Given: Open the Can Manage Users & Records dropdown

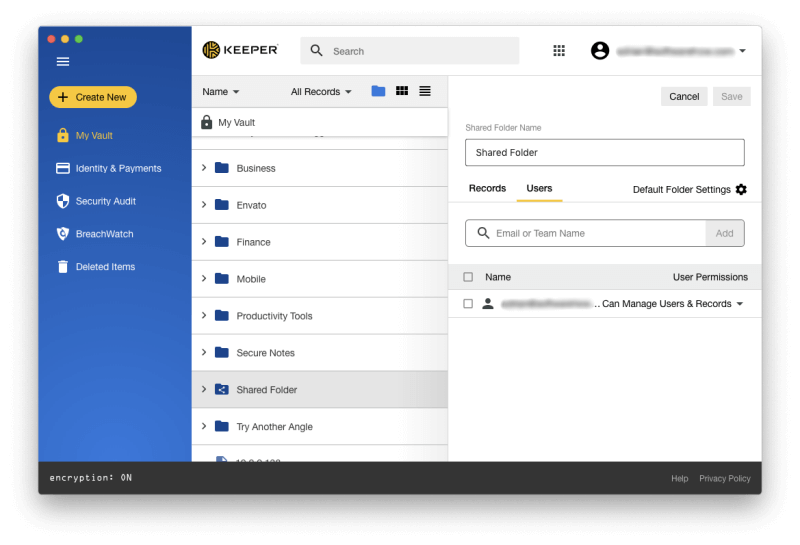Looking at the screenshot, I should point(672,304).
